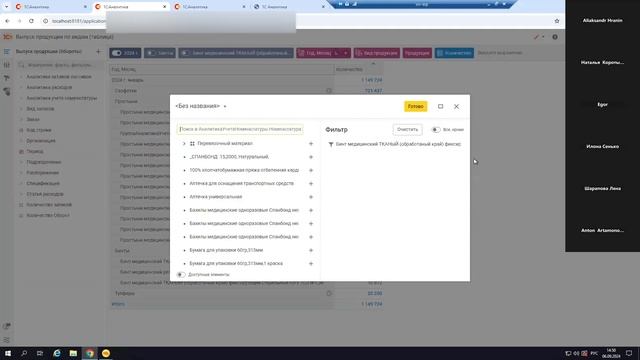Open the dropdown arrow beside the pencil
Viewport: 640px width, 360px height.
coord(543,37)
